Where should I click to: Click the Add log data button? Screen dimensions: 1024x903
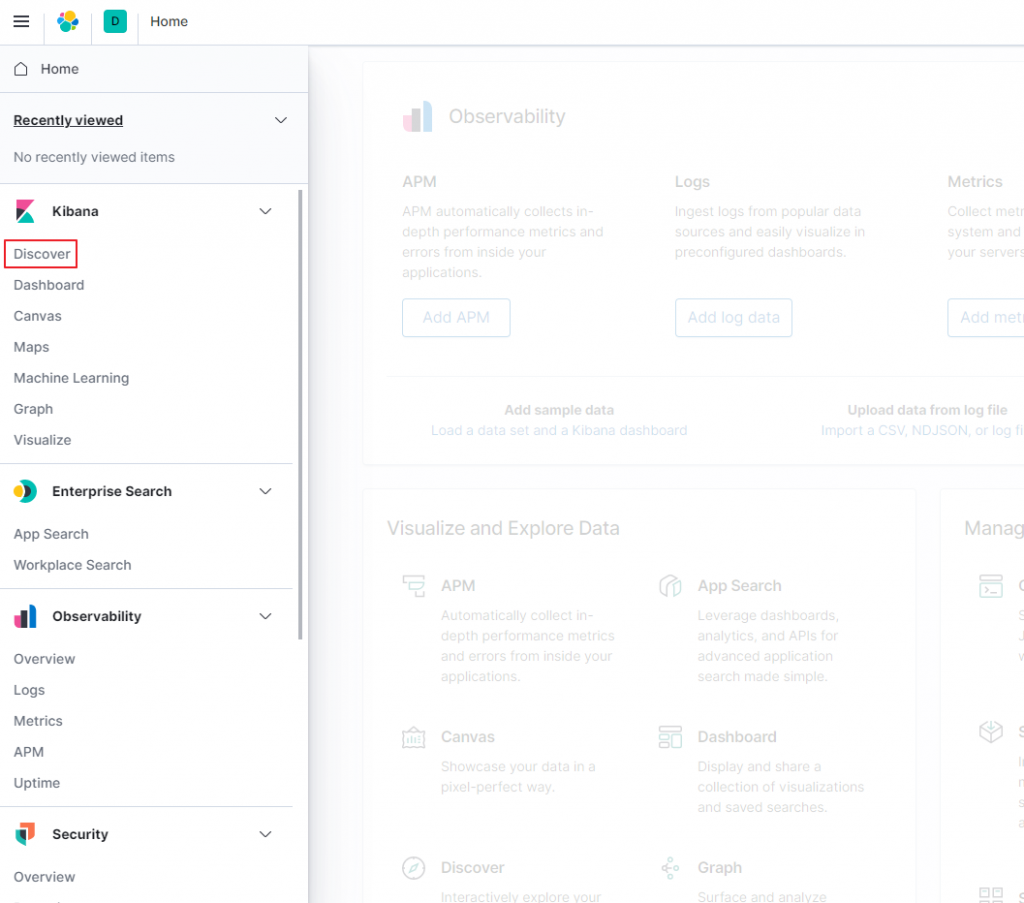click(733, 317)
